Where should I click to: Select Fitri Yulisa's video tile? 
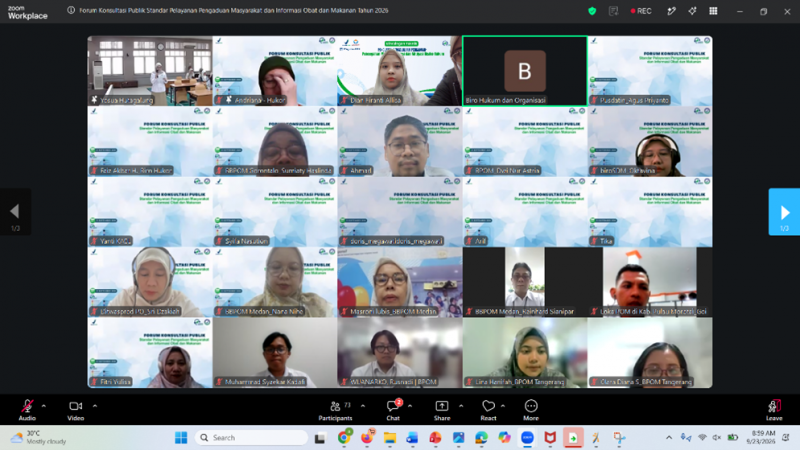click(150, 353)
